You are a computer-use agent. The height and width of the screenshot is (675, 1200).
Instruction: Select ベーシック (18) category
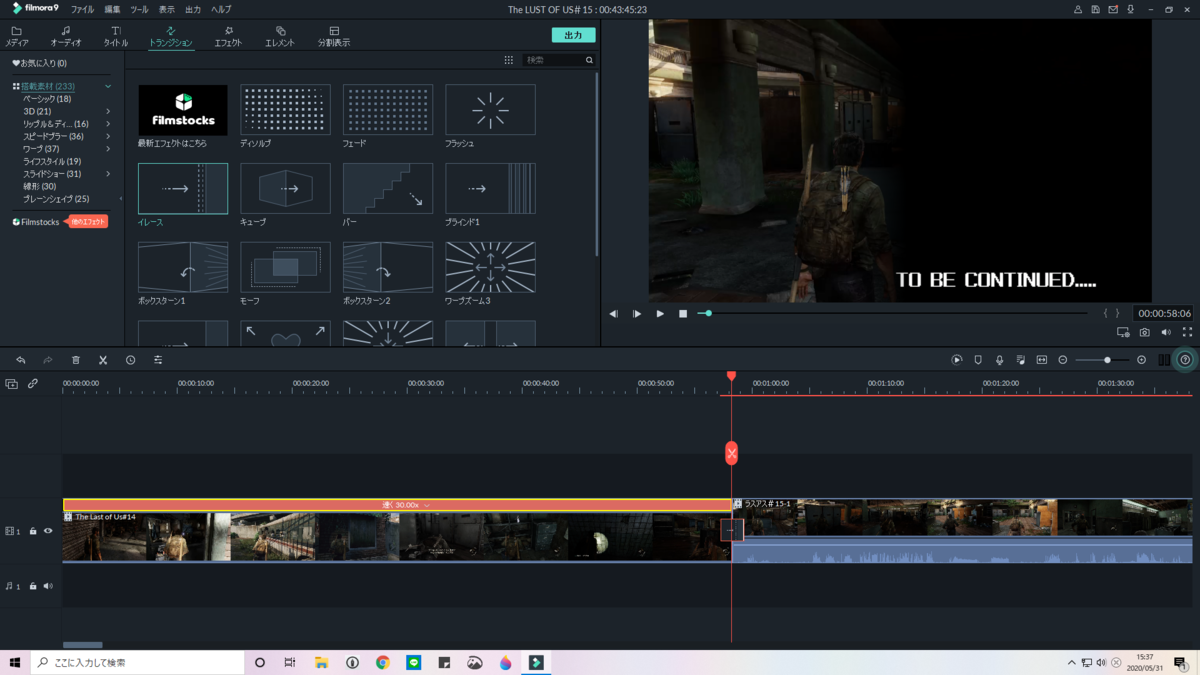pos(47,99)
